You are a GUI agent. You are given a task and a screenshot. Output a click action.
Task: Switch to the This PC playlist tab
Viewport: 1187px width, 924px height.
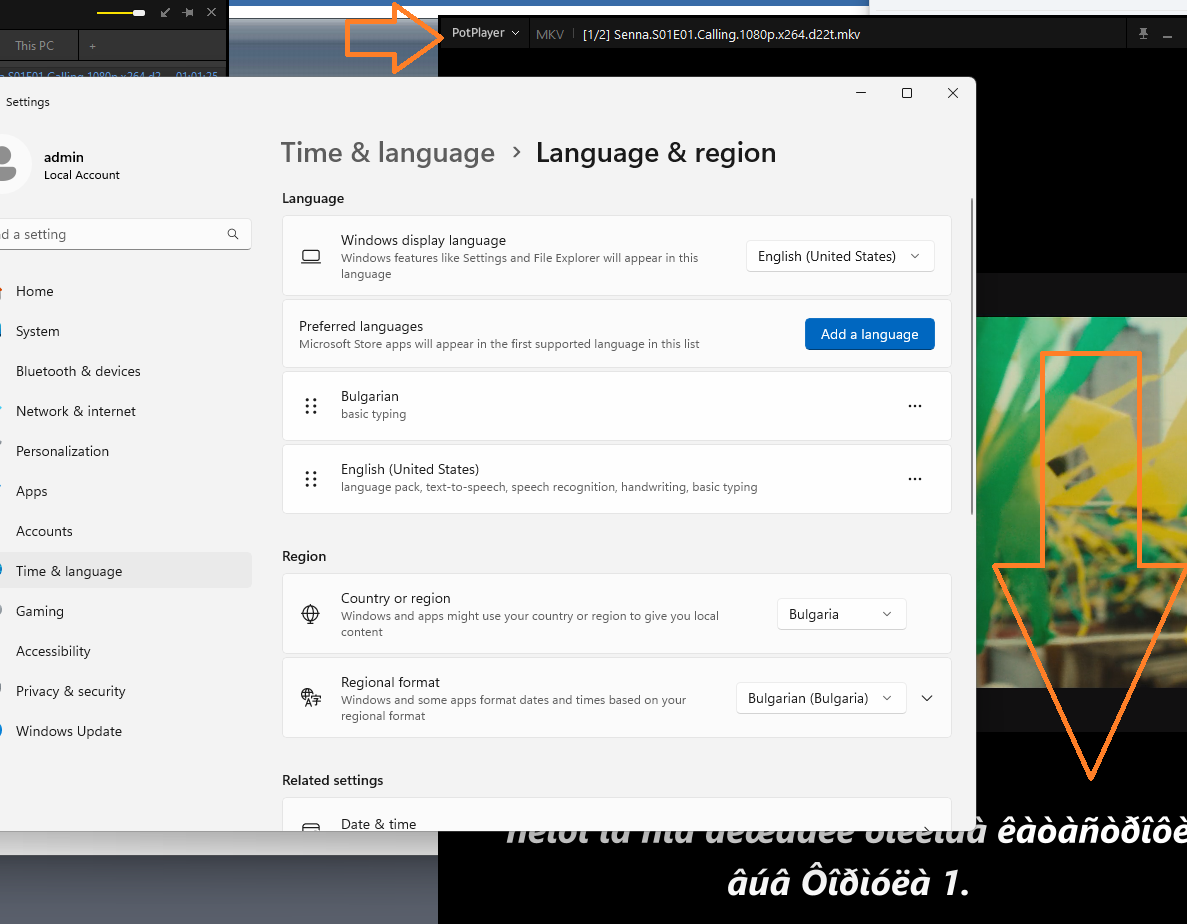pos(35,46)
